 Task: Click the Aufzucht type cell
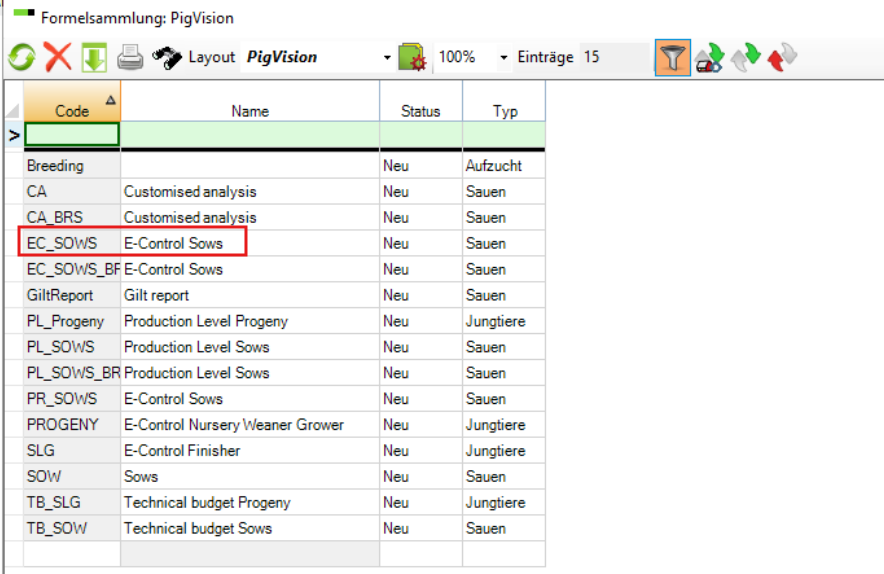pos(504,166)
